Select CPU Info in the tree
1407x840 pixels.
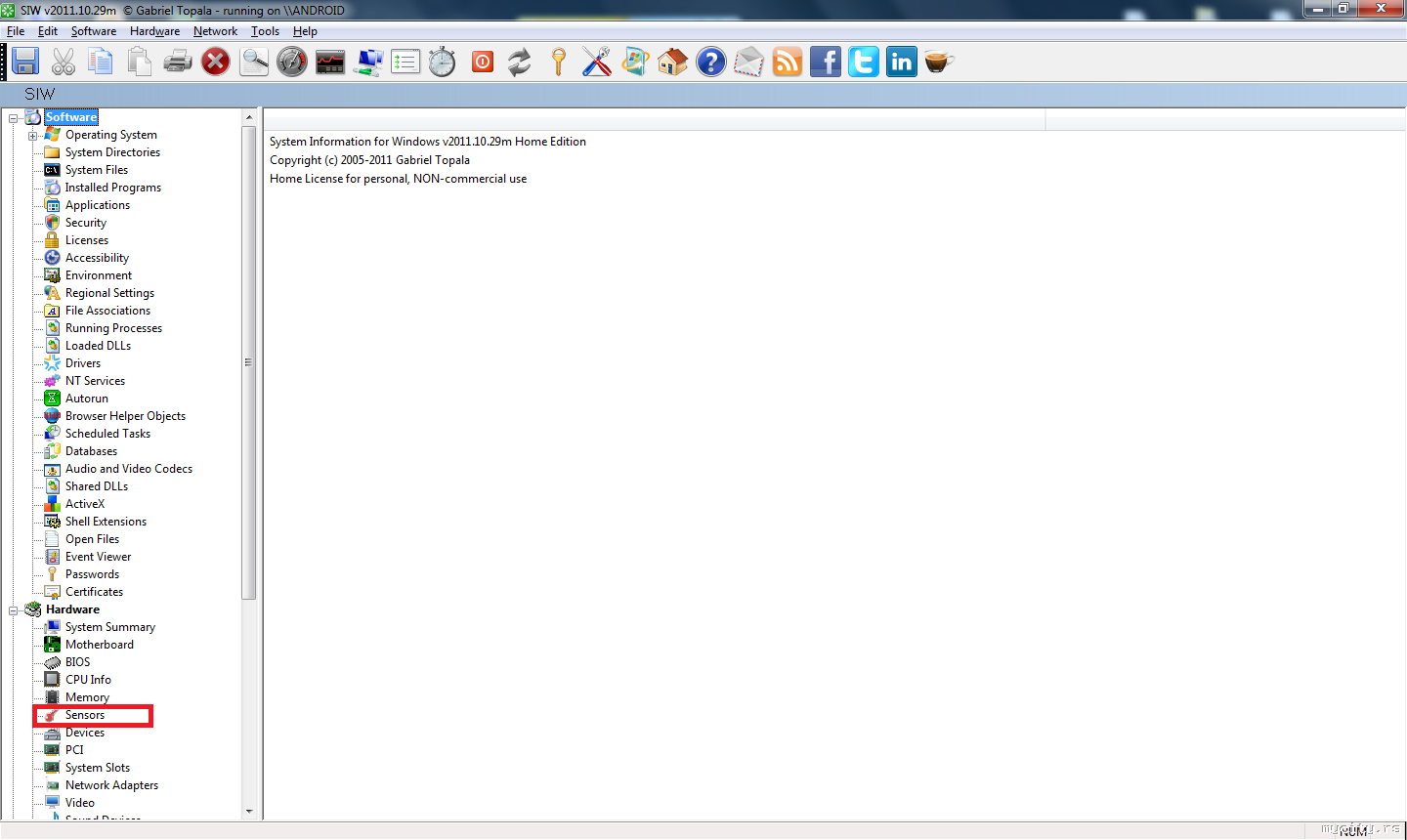(x=88, y=680)
